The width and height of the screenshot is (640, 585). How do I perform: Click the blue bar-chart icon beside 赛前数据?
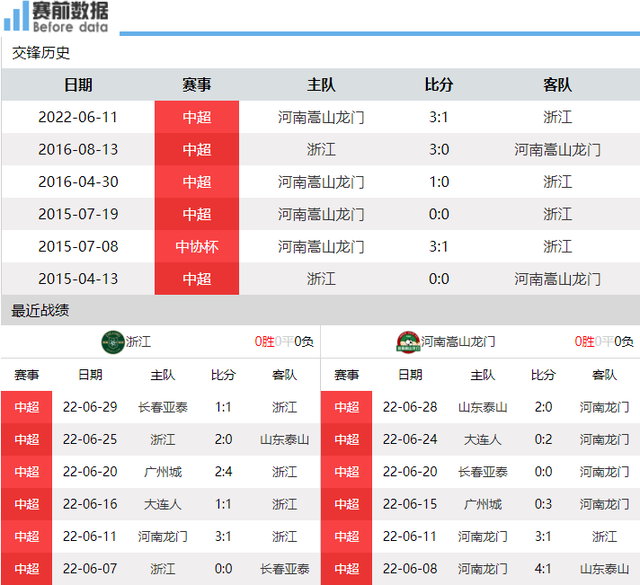coord(16,16)
